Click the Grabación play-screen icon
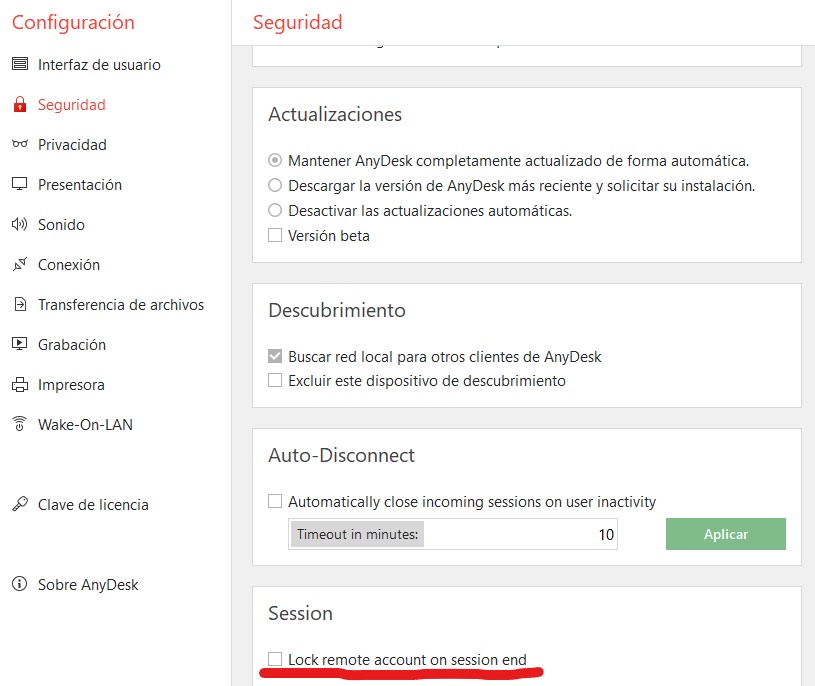This screenshot has width=815, height=686. [x=20, y=344]
